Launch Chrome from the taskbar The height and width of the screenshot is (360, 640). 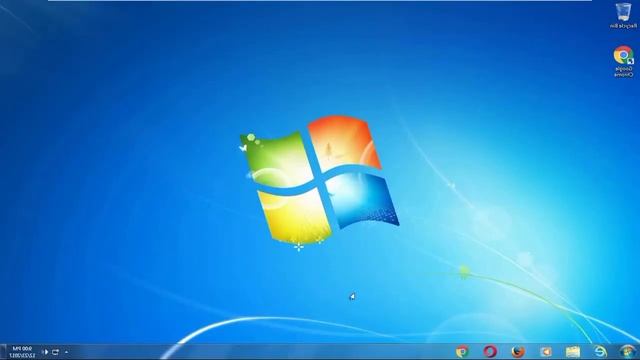[462, 351]
